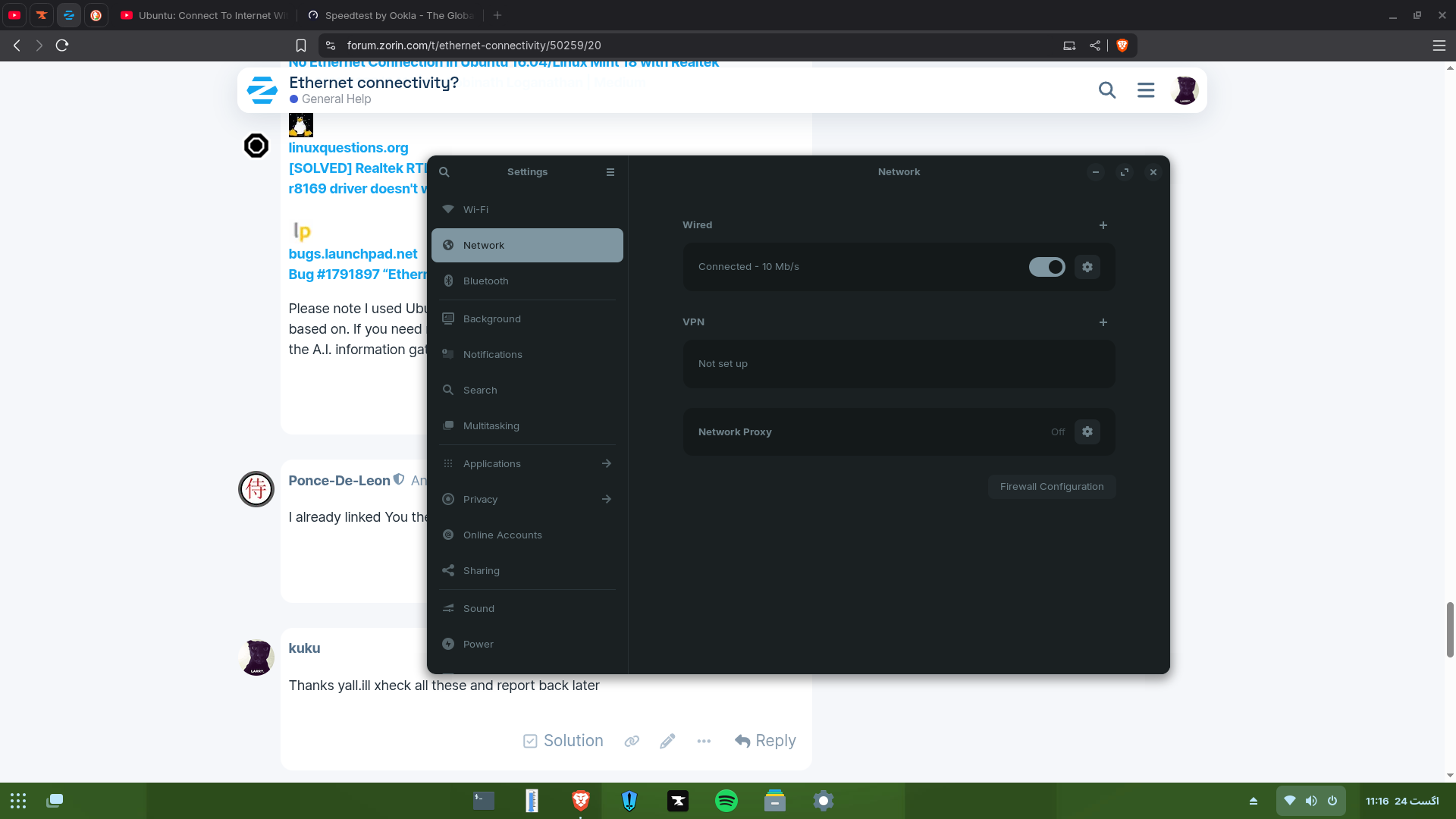Click the Settings search magnifier icon
Screen dimensions: 1456x819
444,172
